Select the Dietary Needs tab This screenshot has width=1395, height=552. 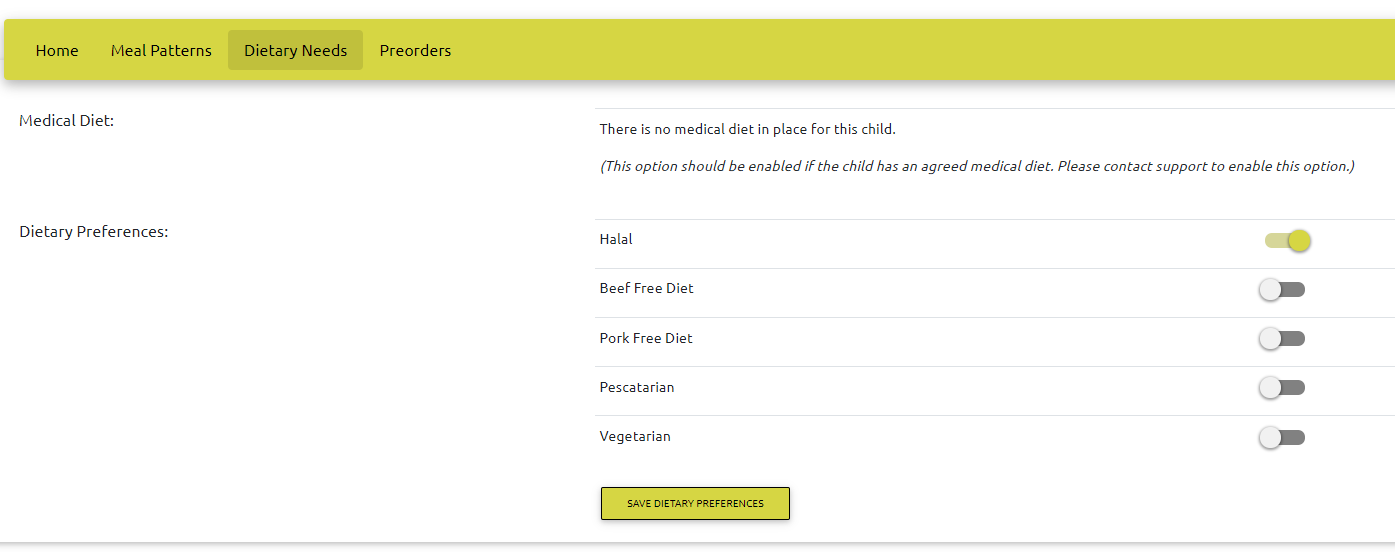pos(295,50)
